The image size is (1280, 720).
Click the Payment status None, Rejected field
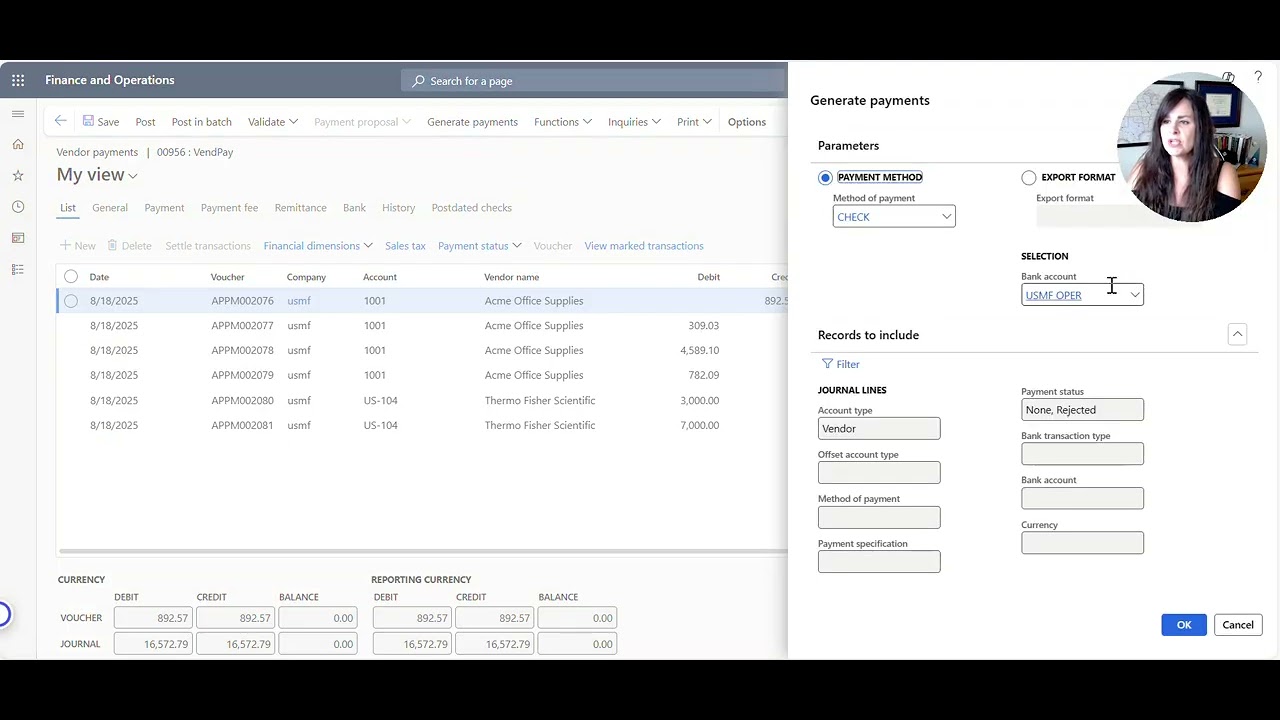pyautogui.click(x=1082, y=410)
